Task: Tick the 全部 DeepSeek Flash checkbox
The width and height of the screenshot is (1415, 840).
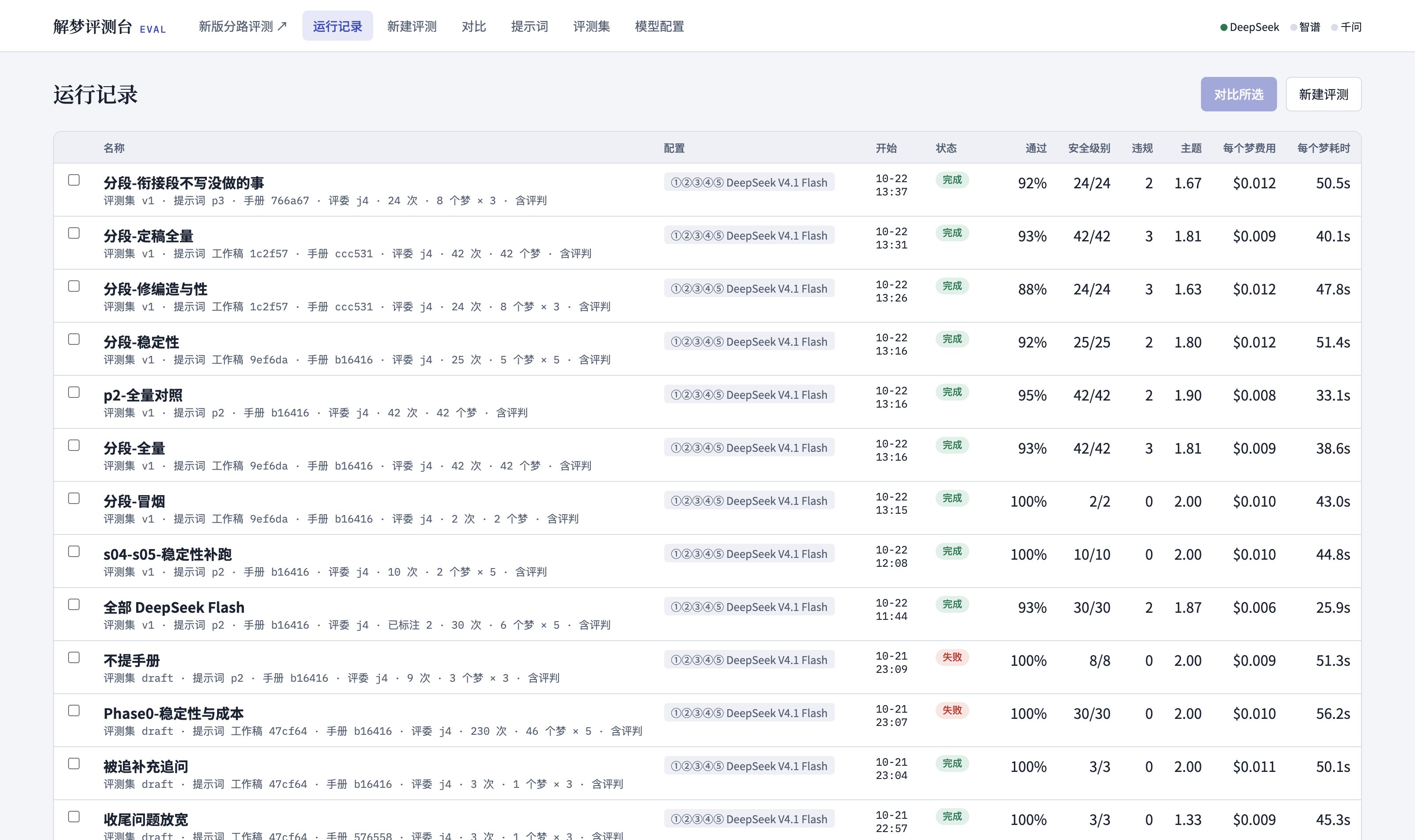Action: 73,604
